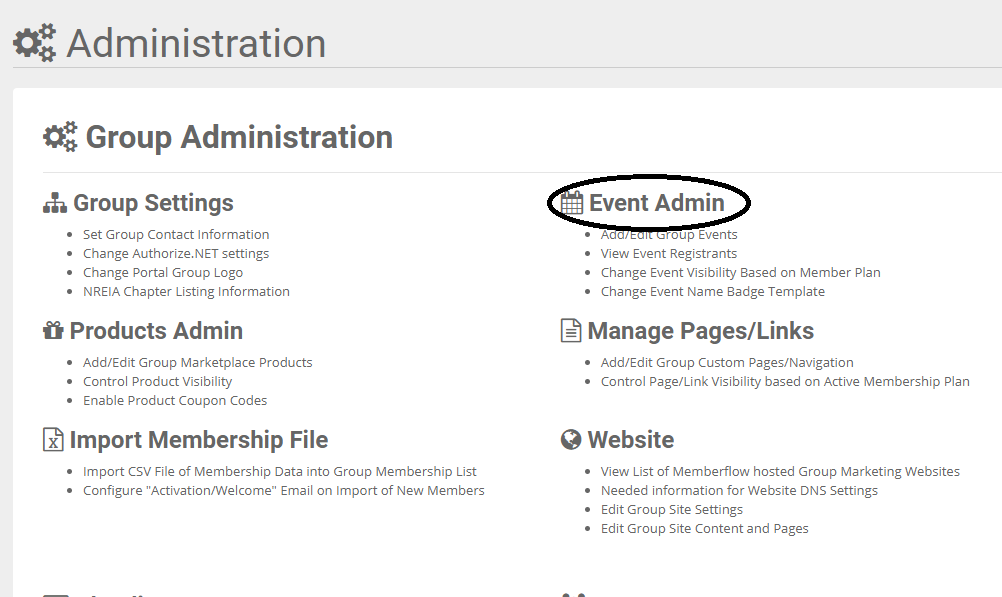This screenshot has height=597, width=1002.
Task: Select the document icon next to Manage Pages/Links
Action: (571, 330)
